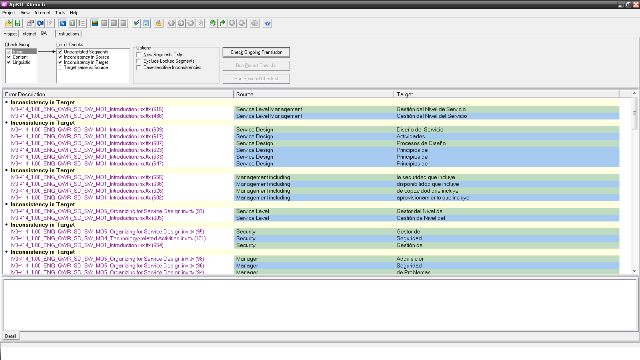Select target cell 'Procesos de Diseño'
Viewport: 640px width, 360px height.
(507, 143)
